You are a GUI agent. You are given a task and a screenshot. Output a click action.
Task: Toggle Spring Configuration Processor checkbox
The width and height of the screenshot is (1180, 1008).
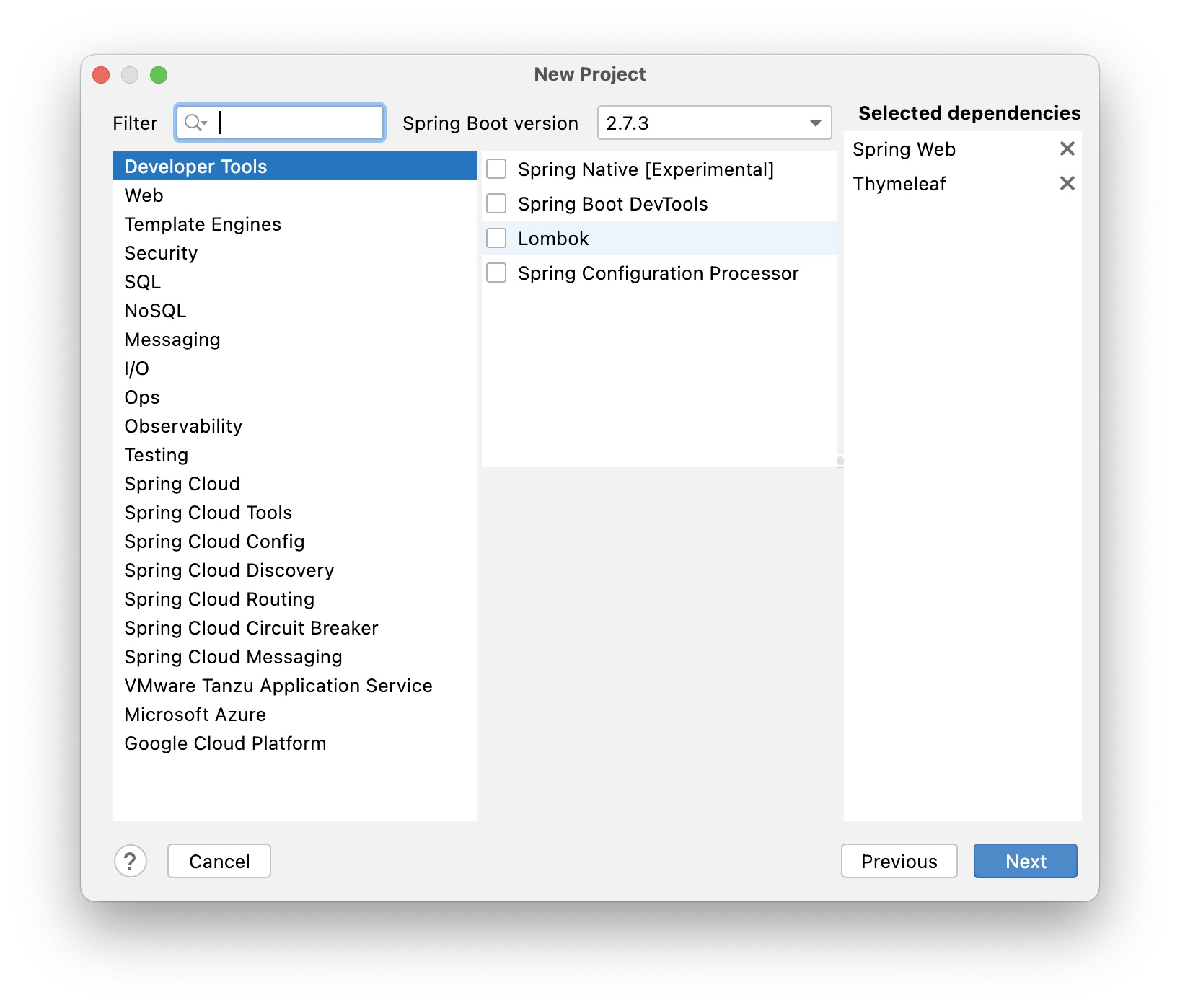[496, 273]
